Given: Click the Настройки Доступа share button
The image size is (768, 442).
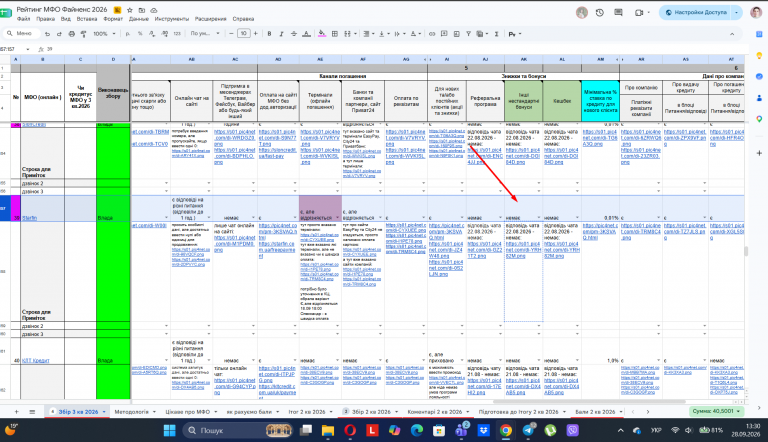Looking at the screenshot, I should [x=696, y=12].
